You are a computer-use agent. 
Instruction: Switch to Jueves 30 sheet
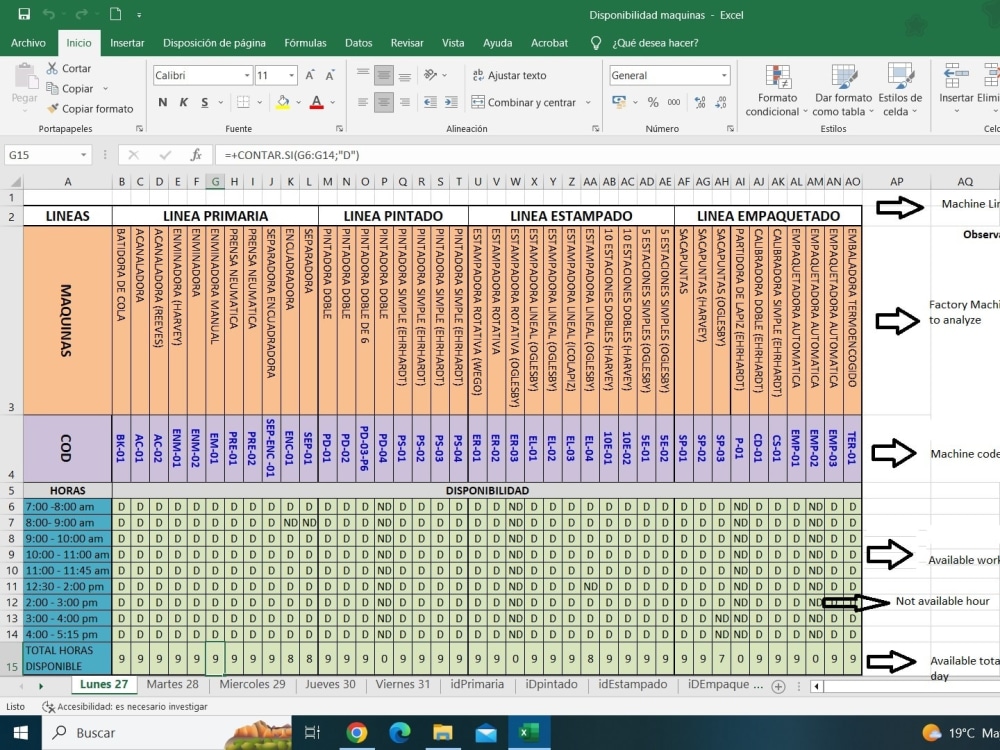[330, 684]
